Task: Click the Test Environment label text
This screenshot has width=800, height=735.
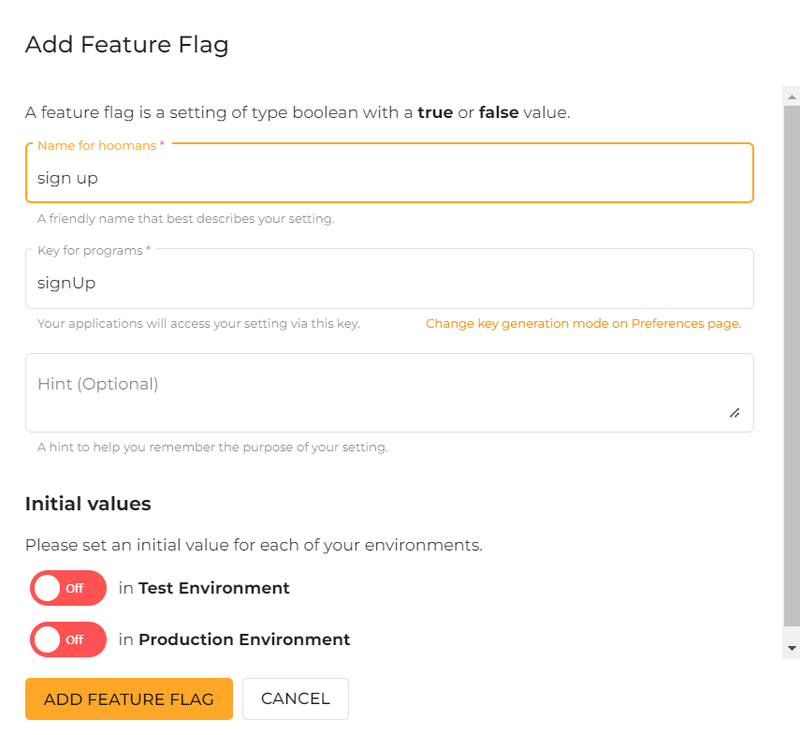Action: click(x=215, y=588)
